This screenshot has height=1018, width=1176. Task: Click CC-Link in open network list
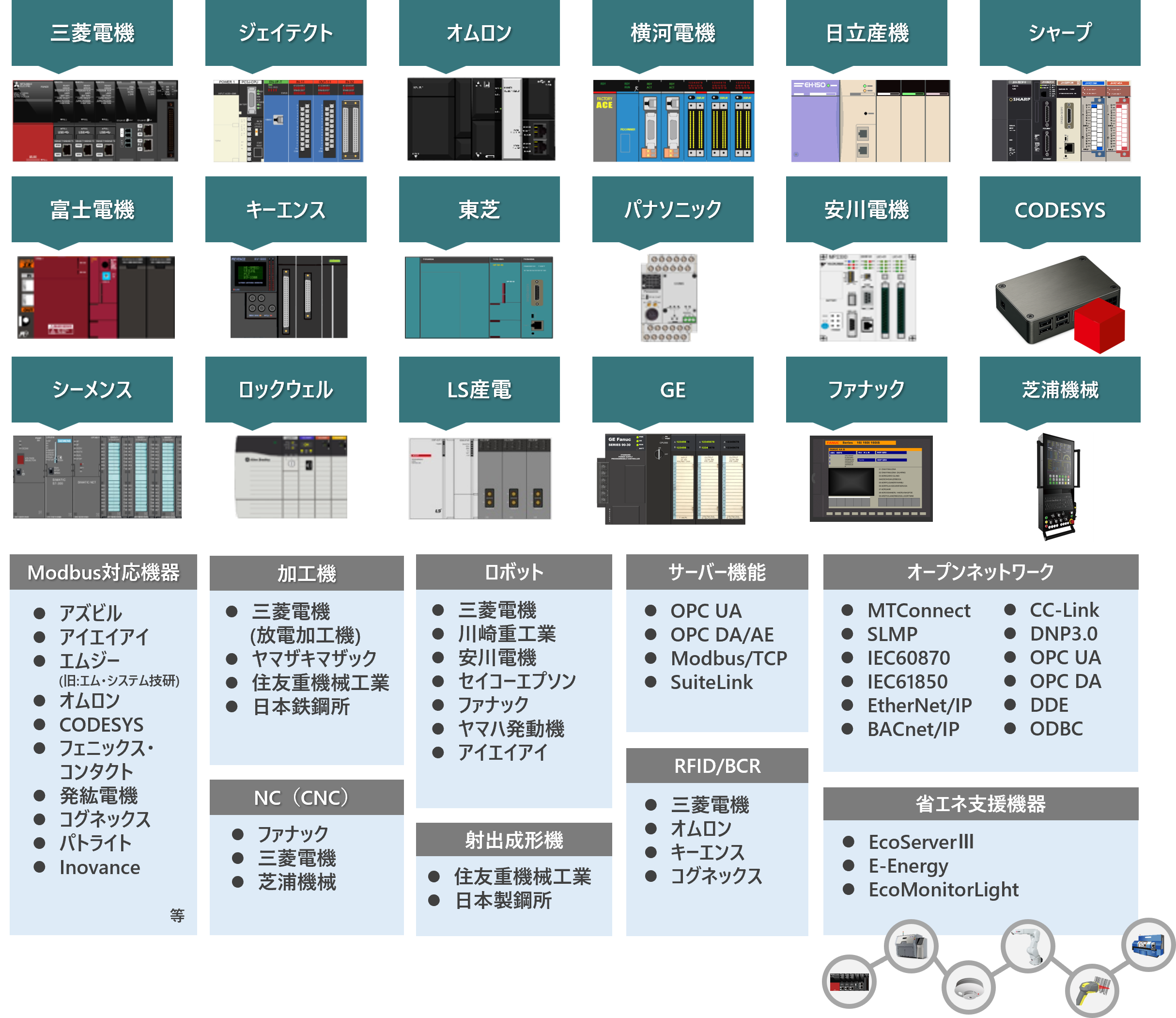click(1065, 610)
